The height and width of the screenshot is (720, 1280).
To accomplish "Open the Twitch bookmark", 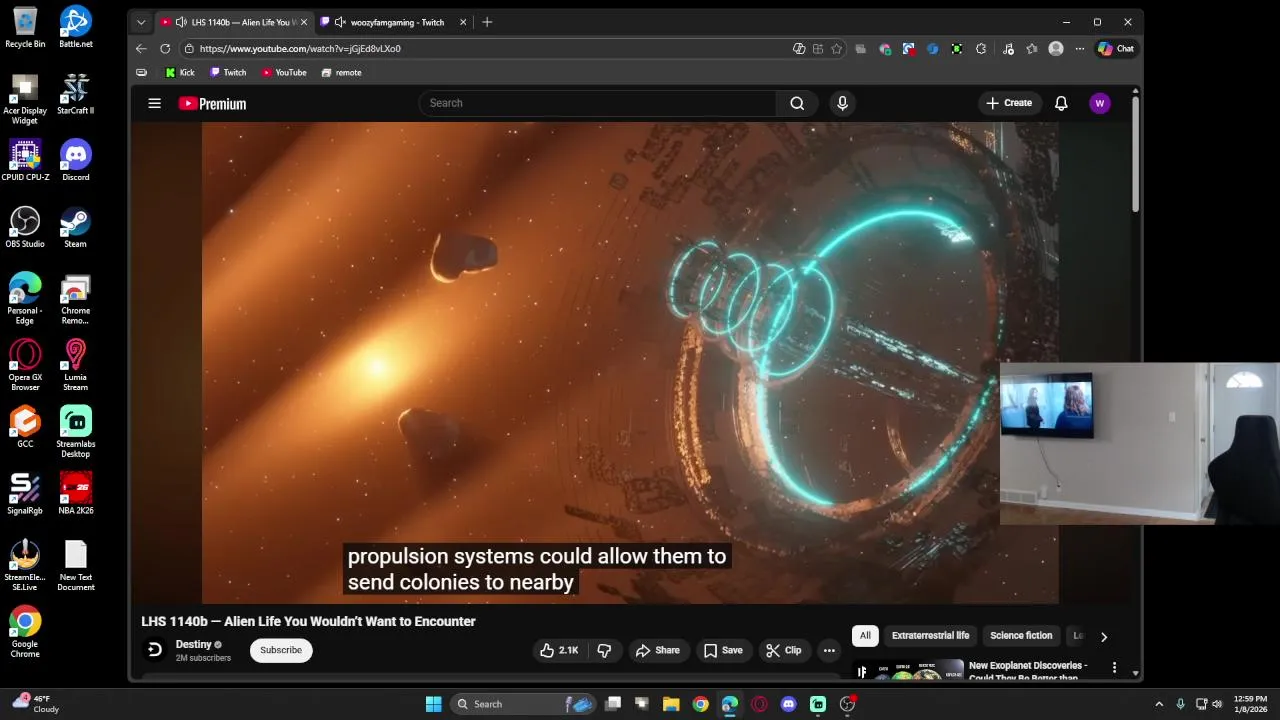I will coord(228,73).
